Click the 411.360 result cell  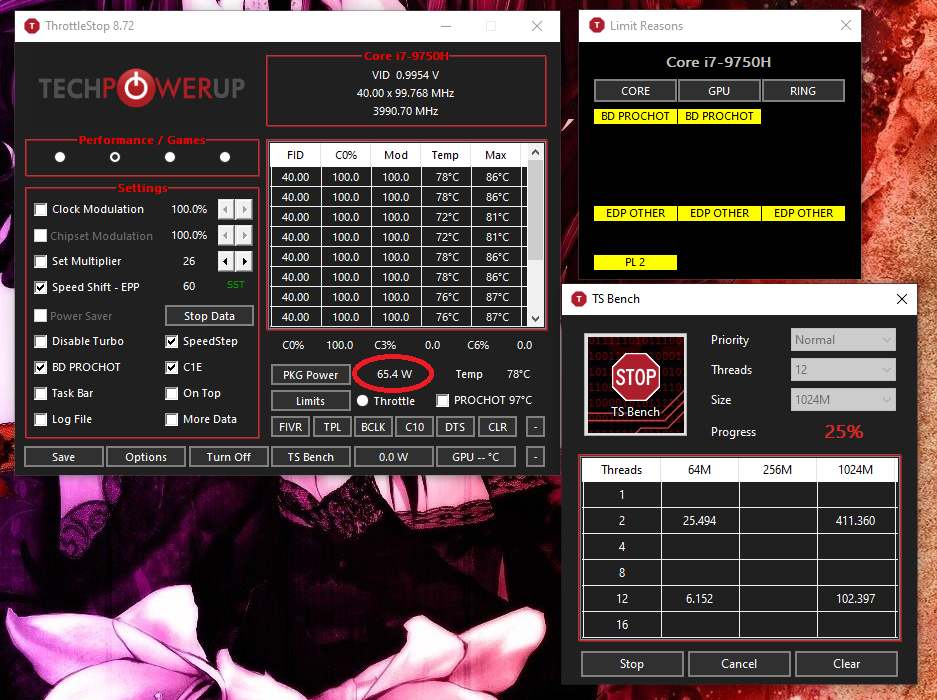point(856,521)
